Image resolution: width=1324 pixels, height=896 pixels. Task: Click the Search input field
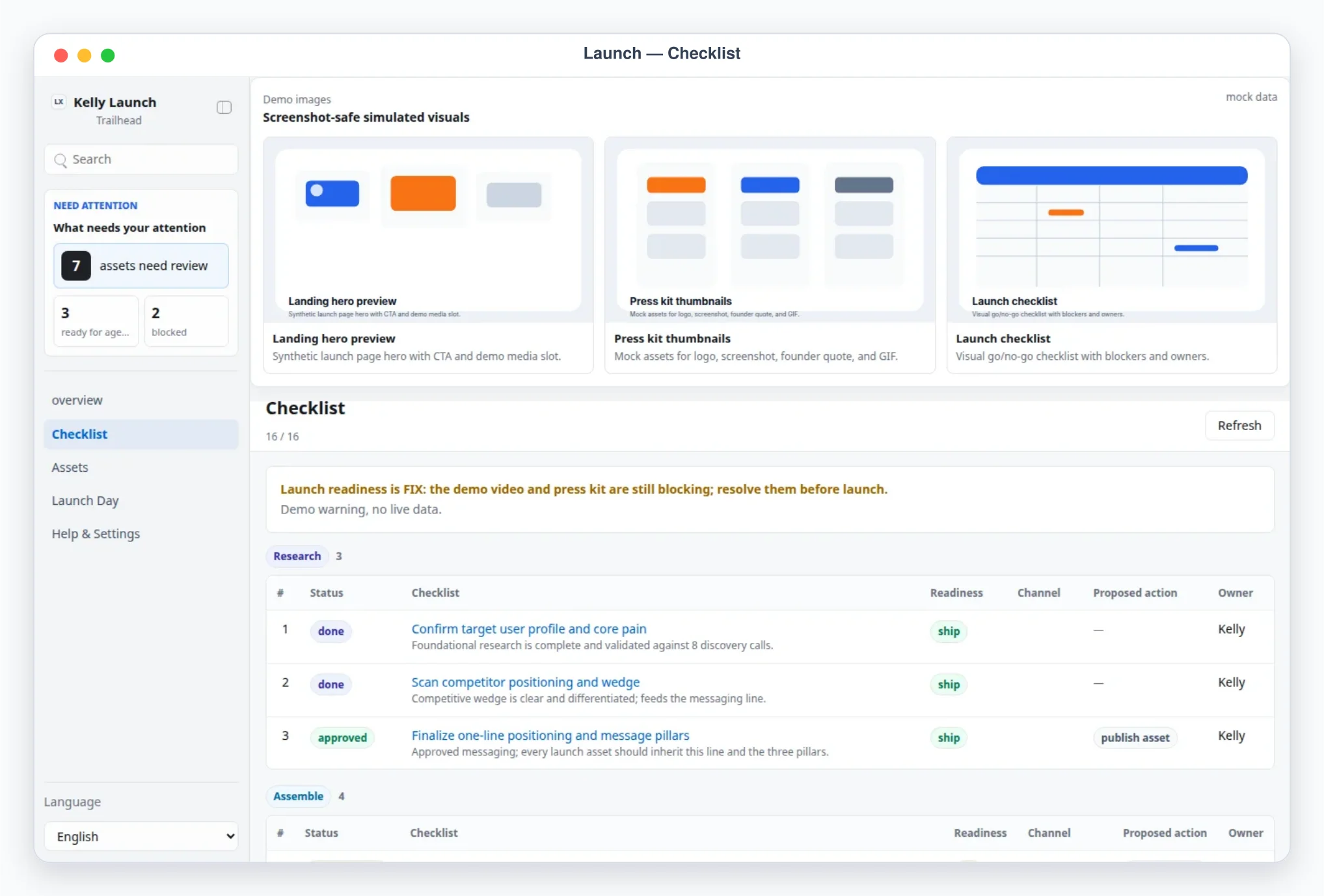pos(141,159)
